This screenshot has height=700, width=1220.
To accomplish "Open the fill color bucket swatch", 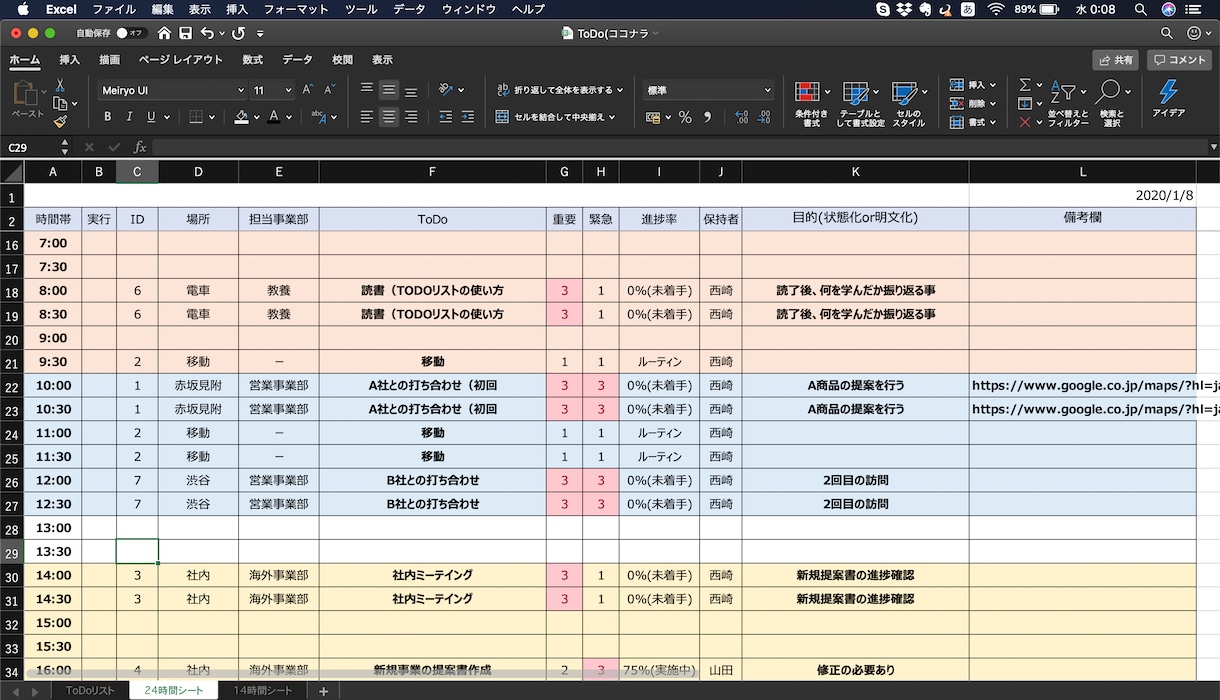I will [241, 117].
